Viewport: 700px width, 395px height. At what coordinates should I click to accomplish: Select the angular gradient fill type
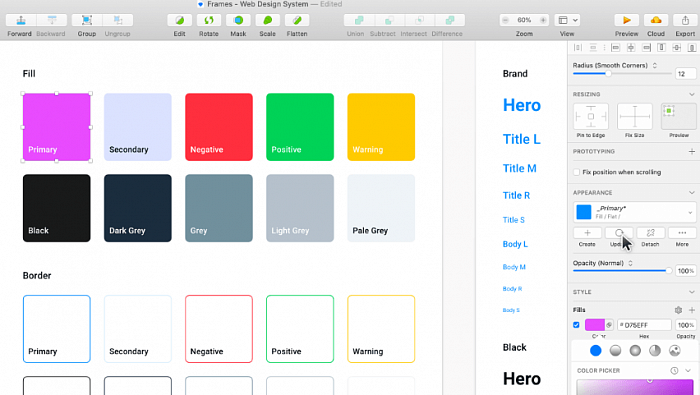[x=655, y=351]
